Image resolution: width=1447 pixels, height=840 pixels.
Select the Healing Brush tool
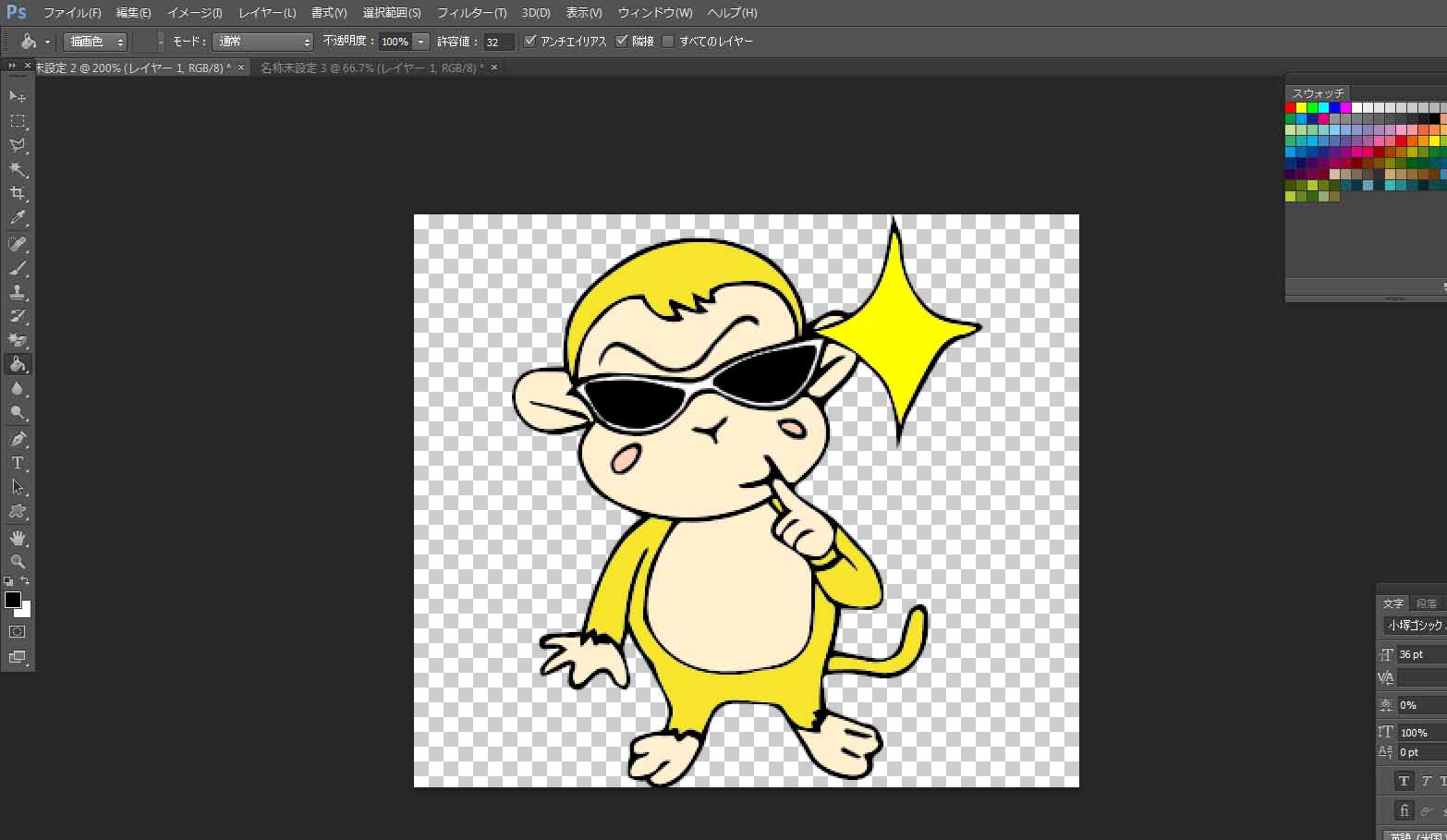[18, 244]
